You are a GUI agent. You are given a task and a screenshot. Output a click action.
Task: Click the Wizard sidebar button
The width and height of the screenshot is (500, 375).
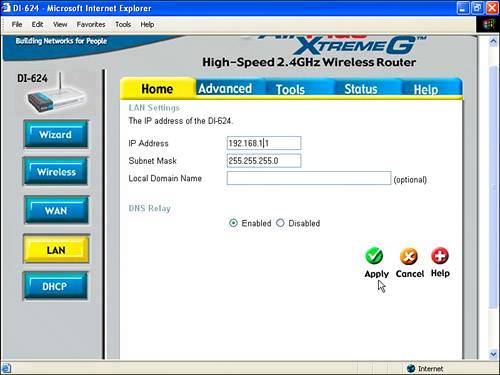click(56, 134)
